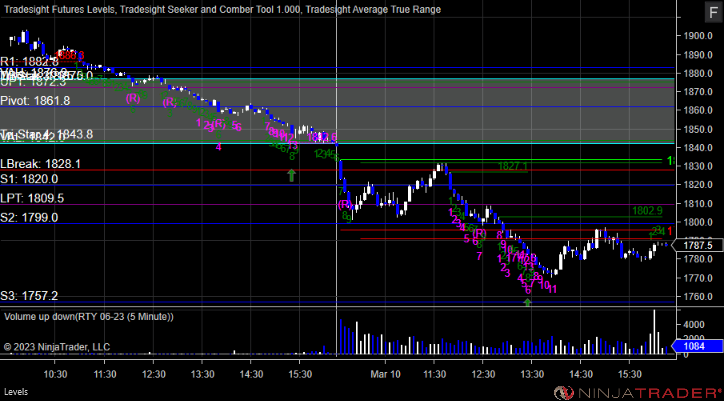Select the LBreak: 1828.1 level label

click(x=40, y=164)
